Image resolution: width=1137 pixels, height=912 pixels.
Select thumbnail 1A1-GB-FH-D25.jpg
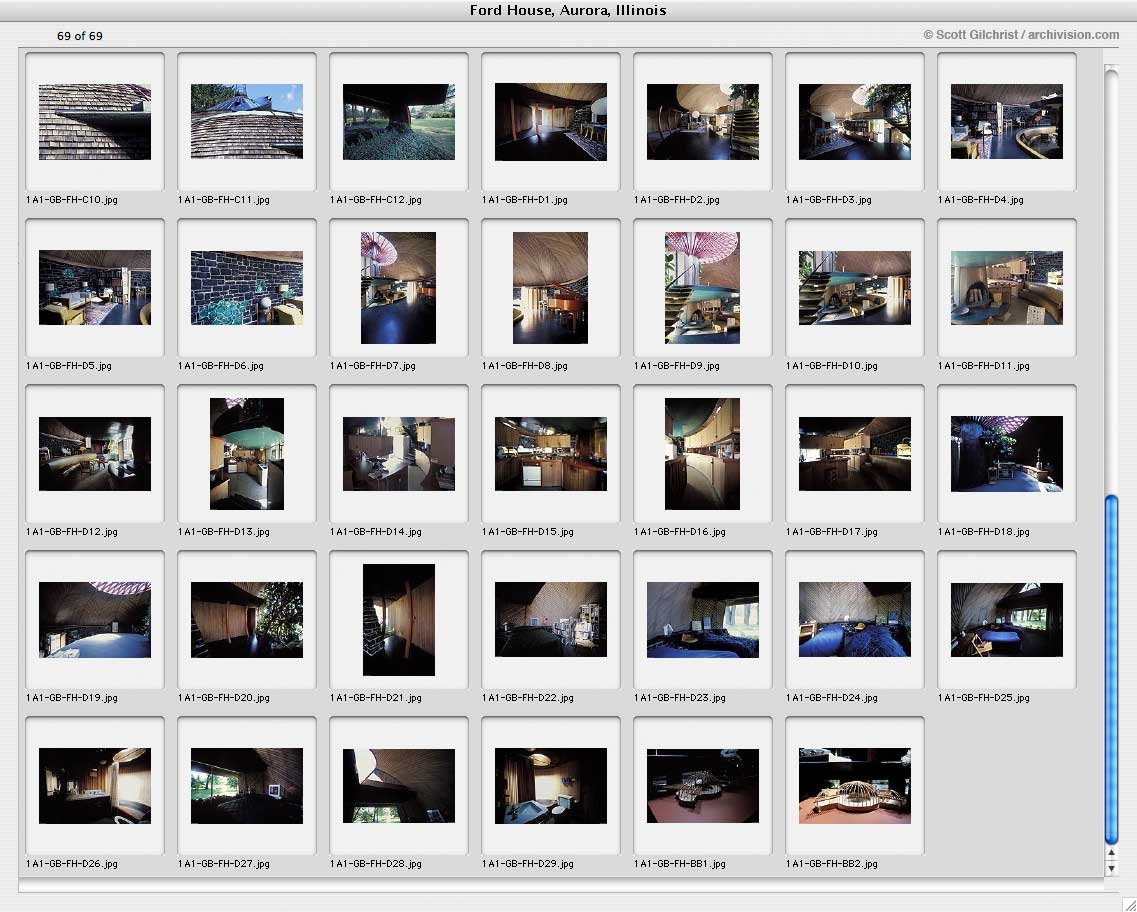pos(1006,620)
